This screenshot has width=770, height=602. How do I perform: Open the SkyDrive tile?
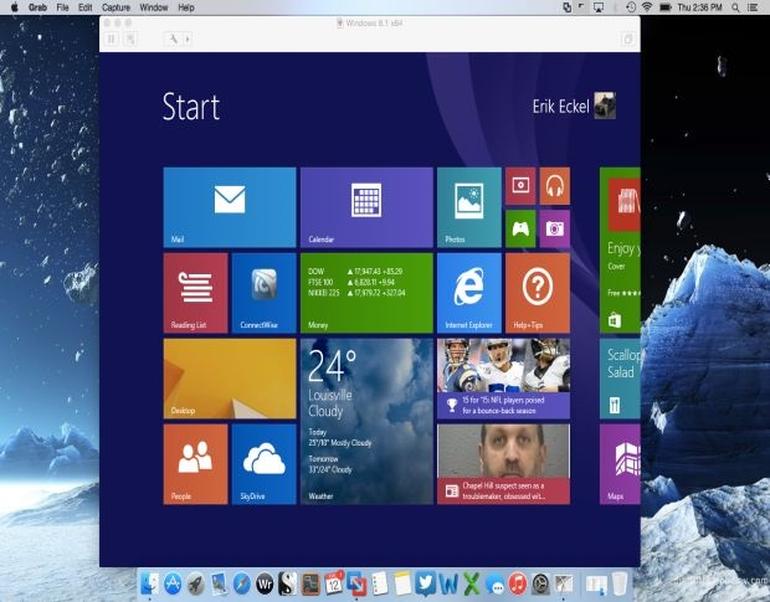pos(264,464)
